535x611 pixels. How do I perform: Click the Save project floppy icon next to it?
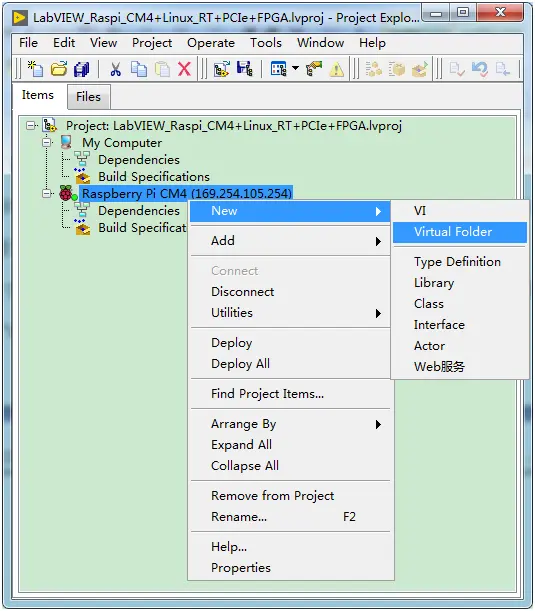(245, 69)
